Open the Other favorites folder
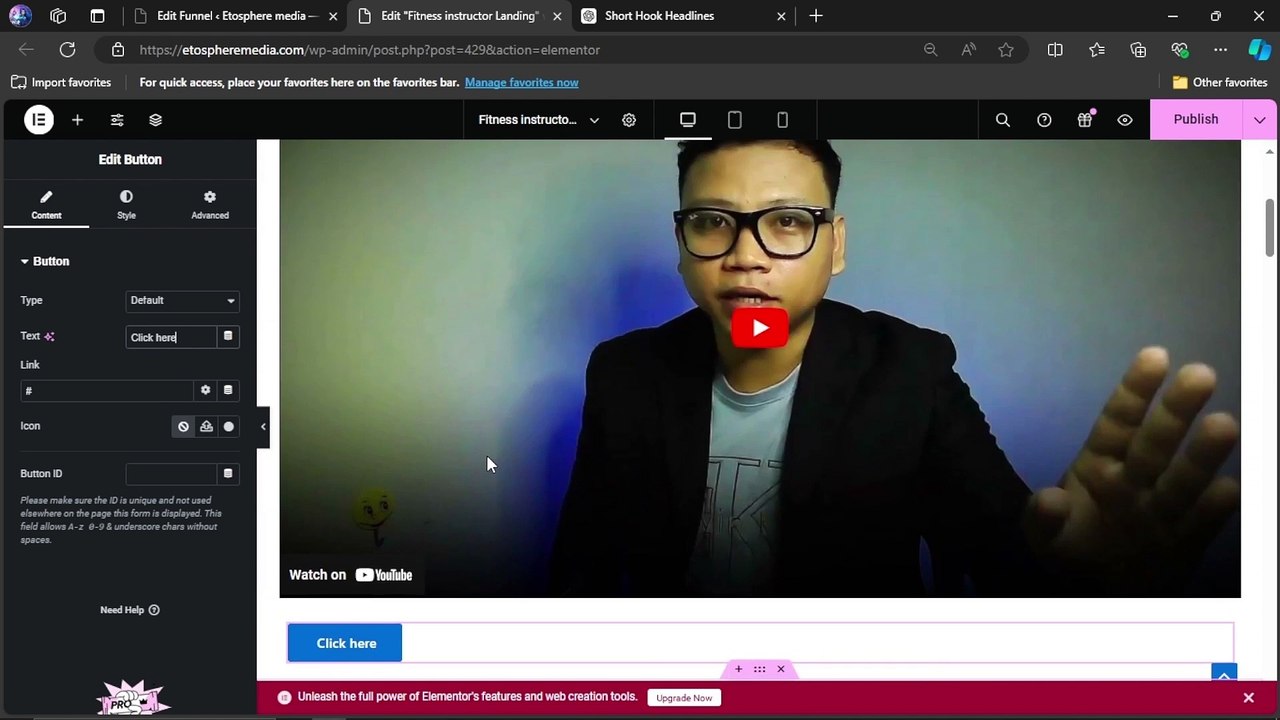The height and width of the screenshot is (720, 1280). [1220, 83]
